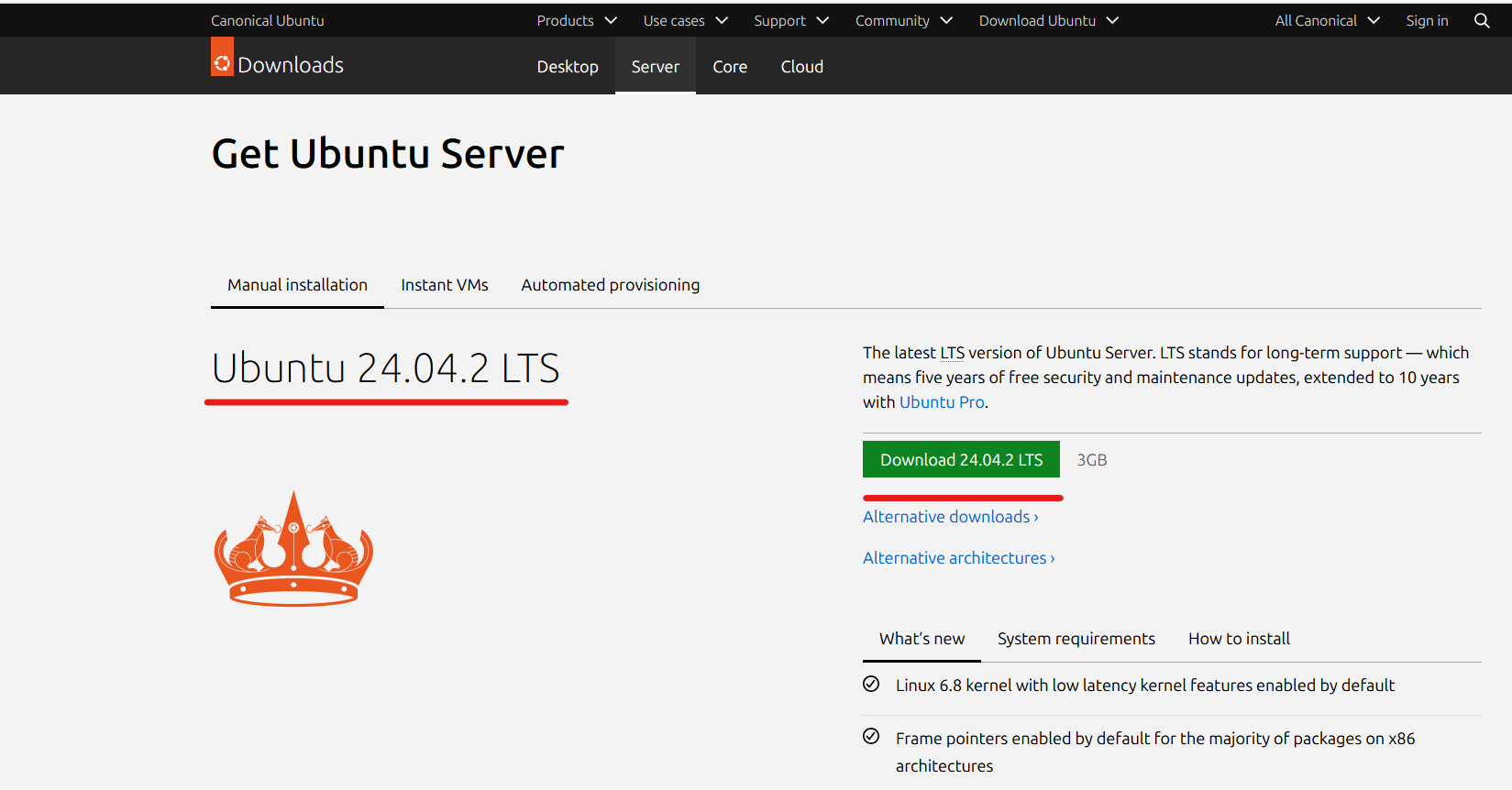Viewport: 1512px width, 790px height.
Task: Switch to Instant VMs tab
Action: click(445, 285)
